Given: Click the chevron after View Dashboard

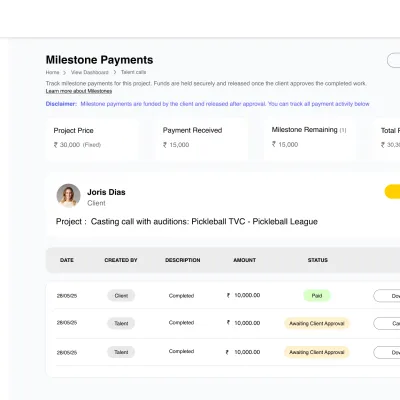Looking at the screenshot, I should (114, 72).
